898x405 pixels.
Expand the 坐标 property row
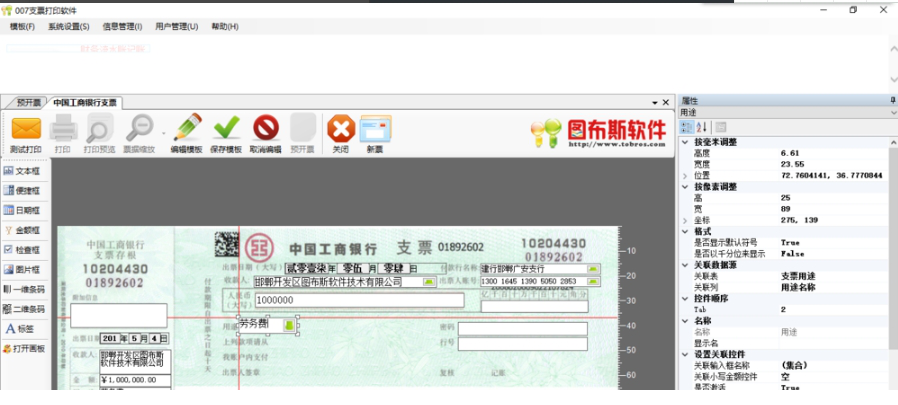pyautogui.click(x=685, y=221)
